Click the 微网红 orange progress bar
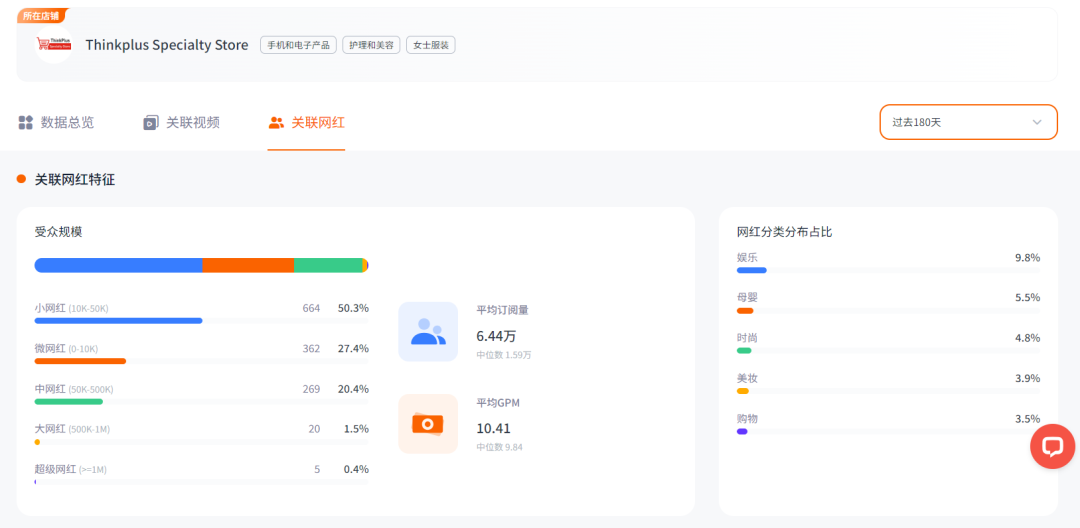 pyautogui.click(x=80, y=361)
